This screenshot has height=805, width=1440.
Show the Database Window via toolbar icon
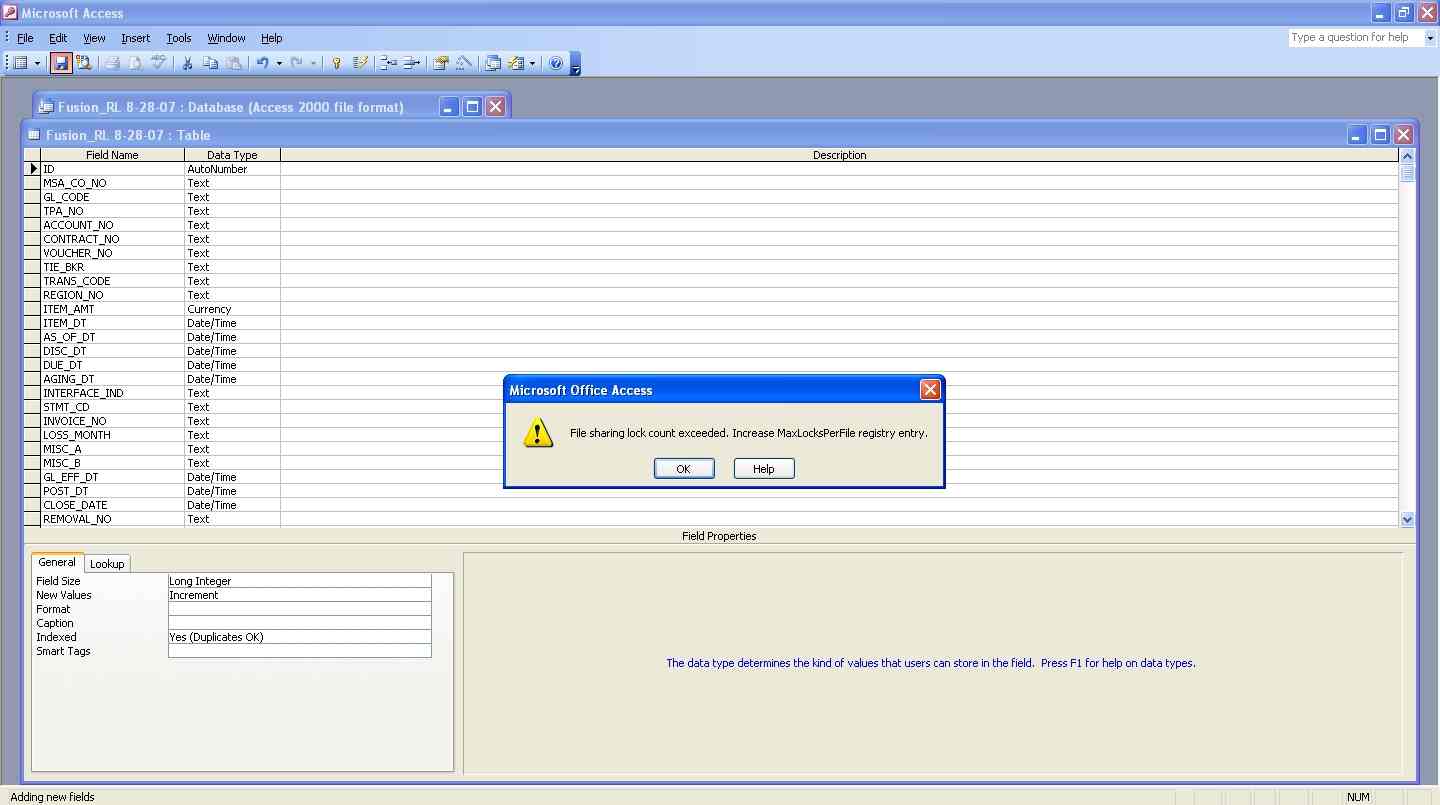click(493, 63)
